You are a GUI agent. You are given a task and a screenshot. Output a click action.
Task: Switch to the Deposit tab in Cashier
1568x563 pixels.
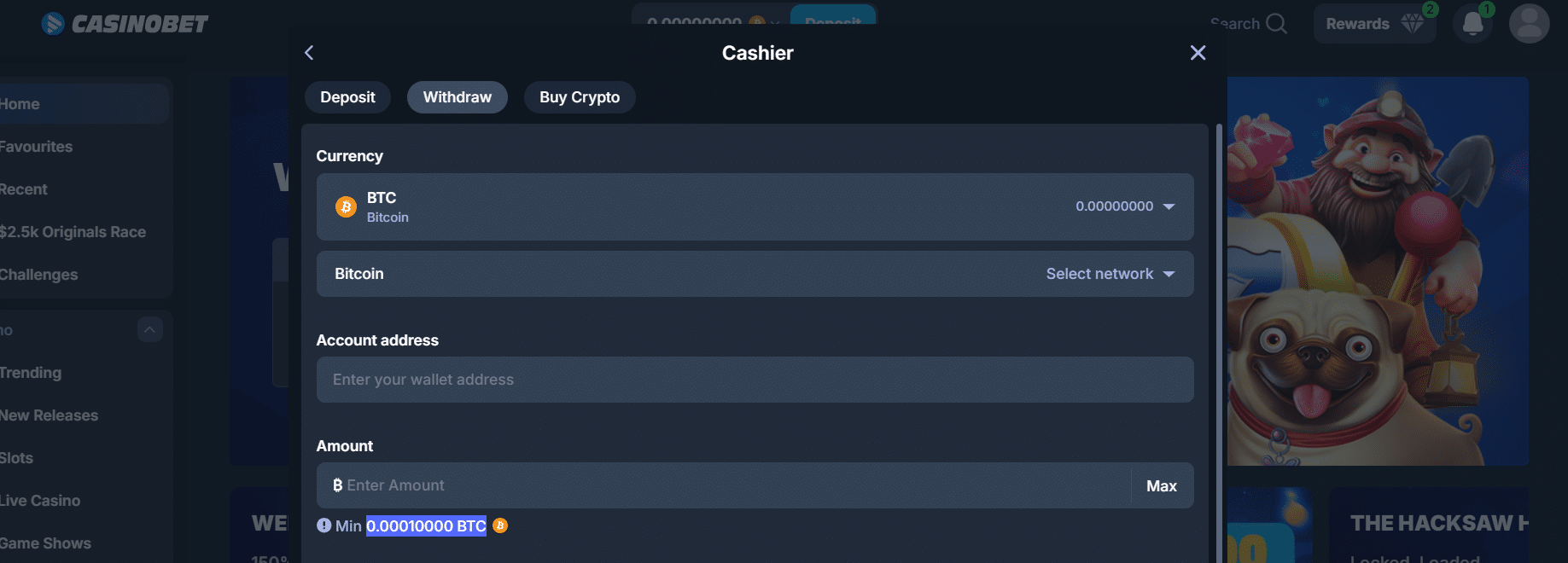(347, 96)
